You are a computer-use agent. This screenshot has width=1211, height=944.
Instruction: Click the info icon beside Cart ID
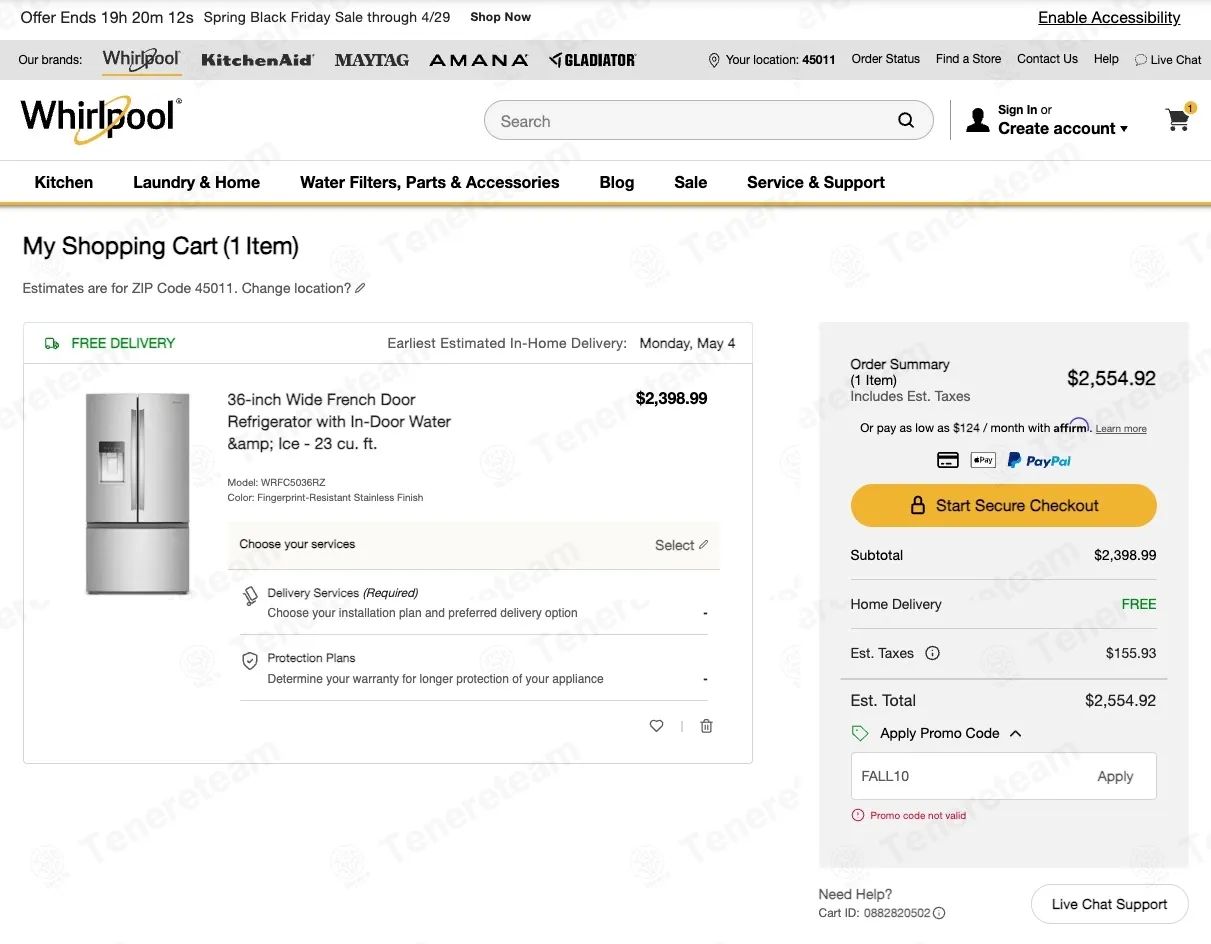tap(939, 913)
